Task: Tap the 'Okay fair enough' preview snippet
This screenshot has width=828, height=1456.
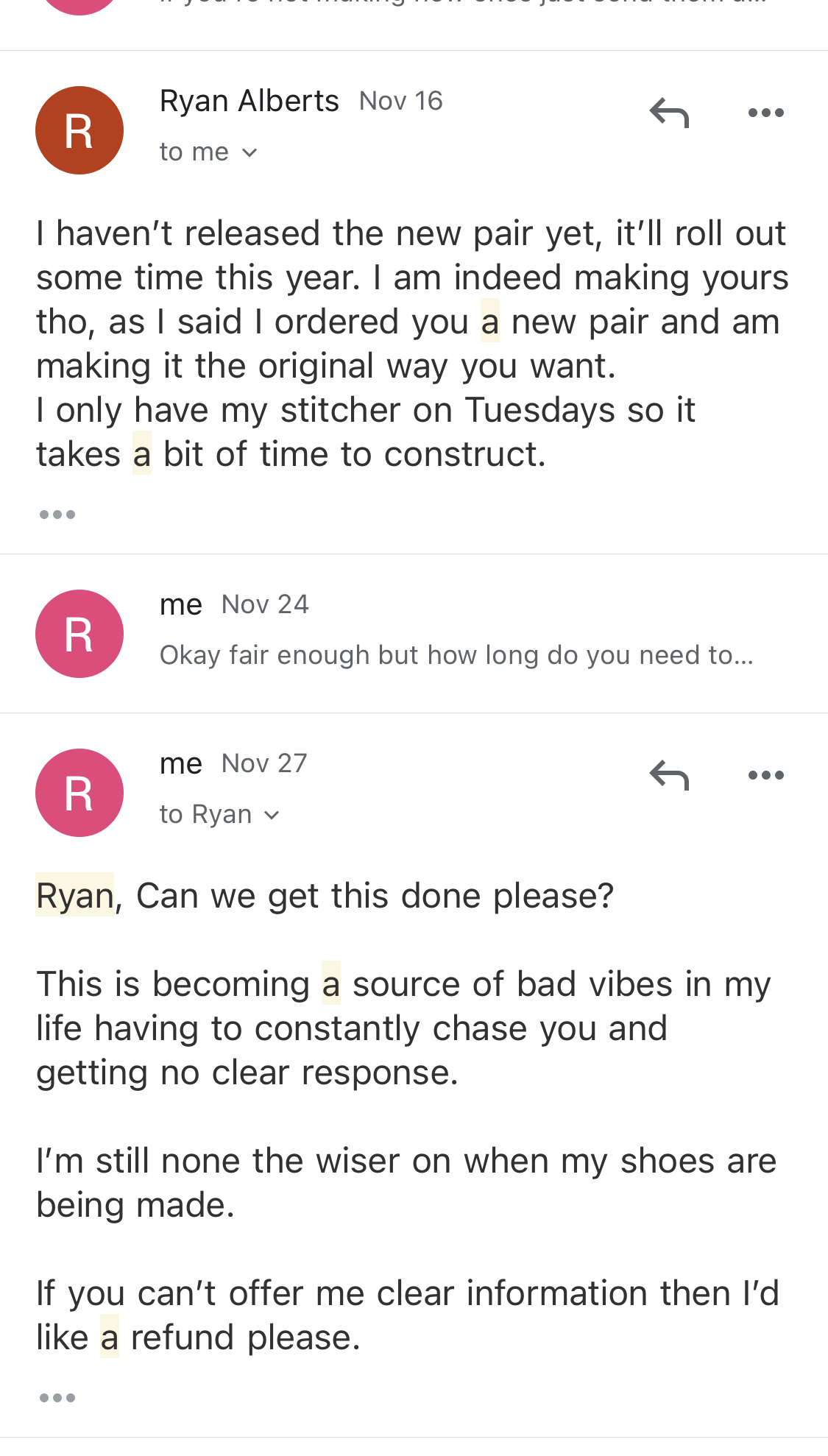Action: [x=456, y=655]
